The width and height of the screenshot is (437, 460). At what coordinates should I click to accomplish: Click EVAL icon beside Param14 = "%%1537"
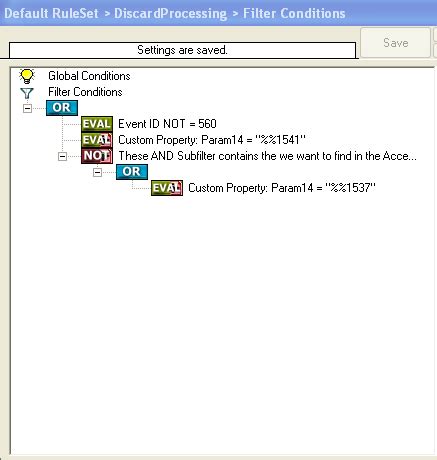(167, 188)
